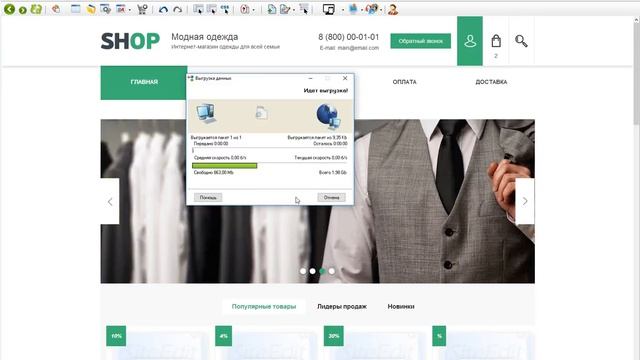Click the black monitor devices toolbar icon
This screenshot has width=640, height=360.
[x=329, y=9]
